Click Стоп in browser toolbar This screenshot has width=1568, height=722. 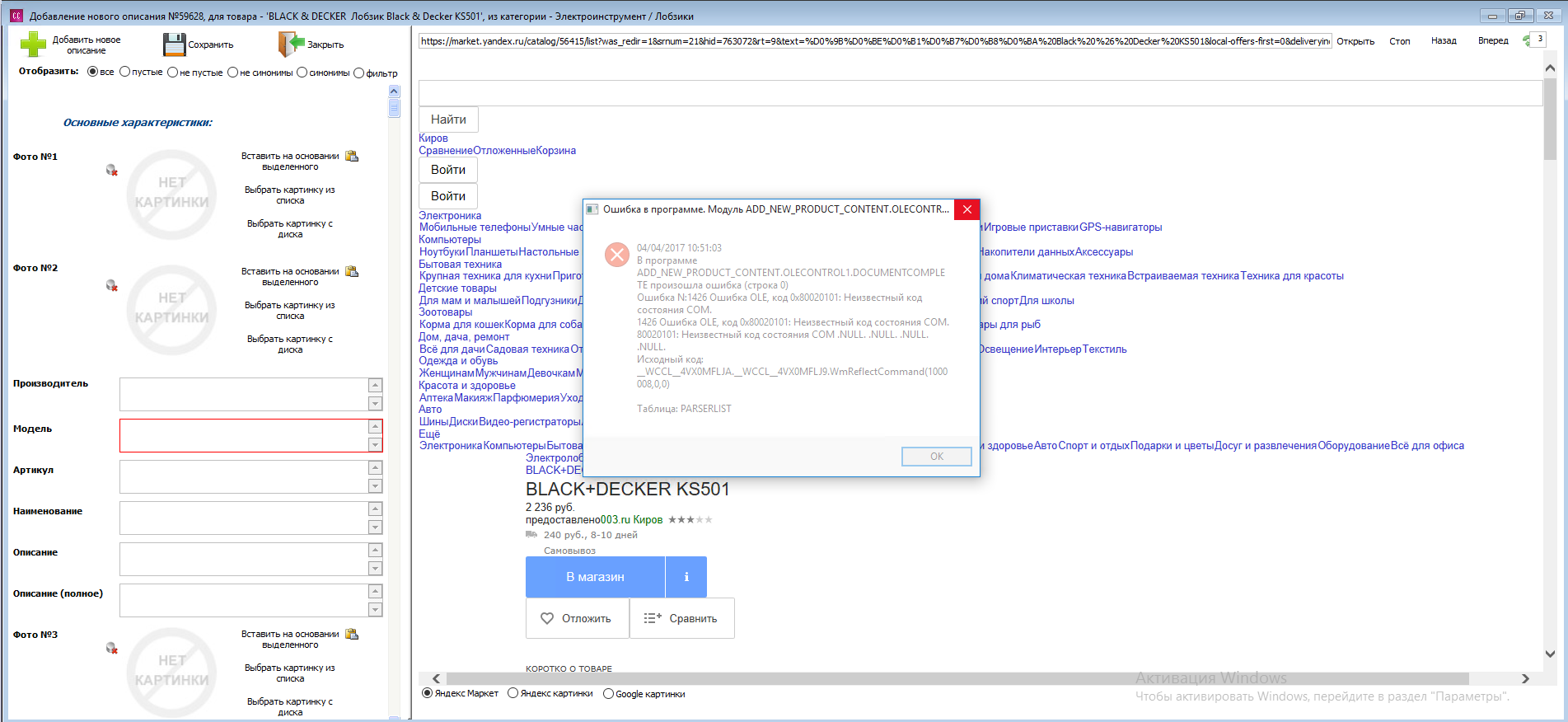pyautogui.click(x=1400, y=41)
